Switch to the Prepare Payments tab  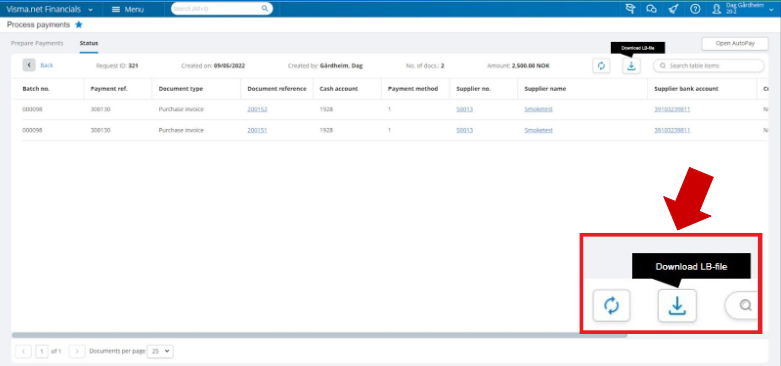(37, 43)
